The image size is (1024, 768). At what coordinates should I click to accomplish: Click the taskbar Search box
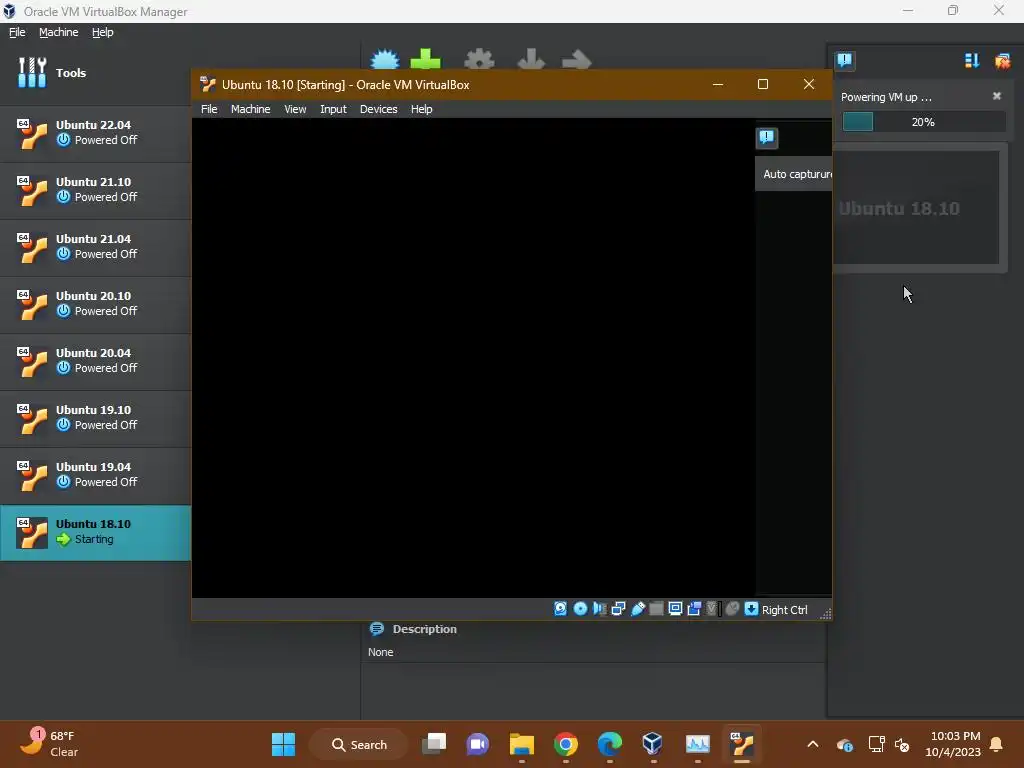click(359, 744)
